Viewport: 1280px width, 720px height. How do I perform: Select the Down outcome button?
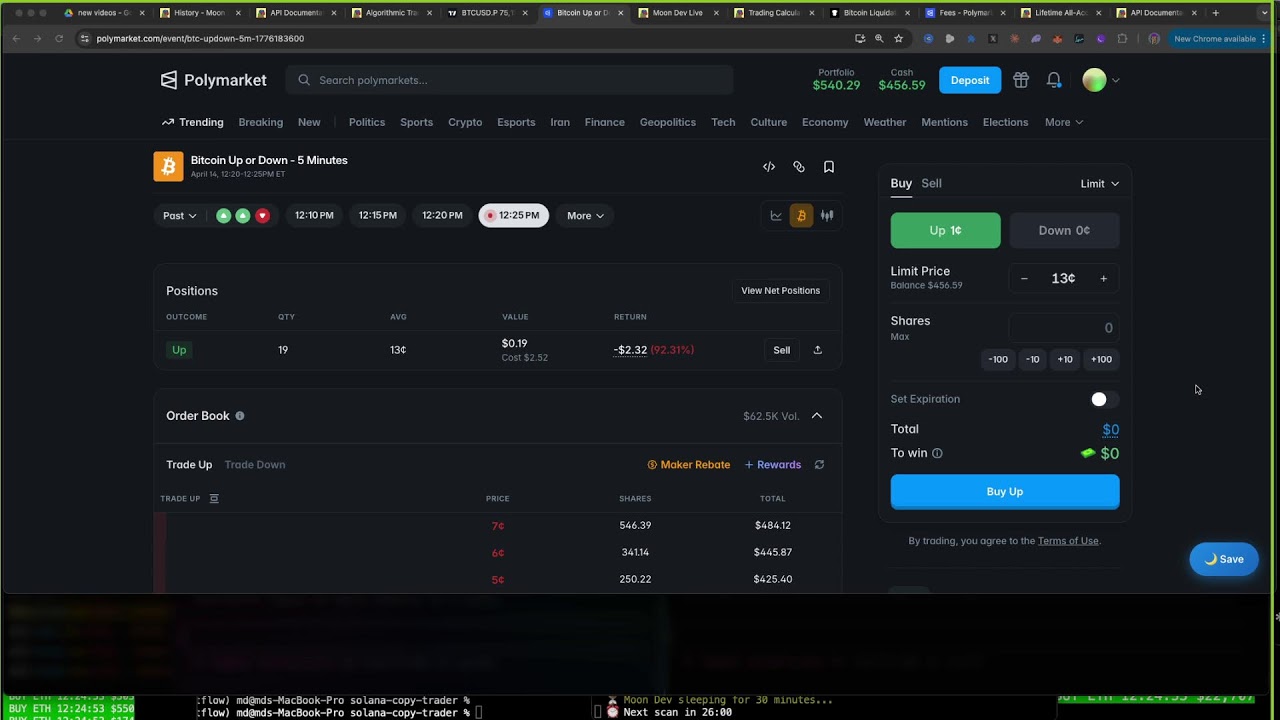1064,230
